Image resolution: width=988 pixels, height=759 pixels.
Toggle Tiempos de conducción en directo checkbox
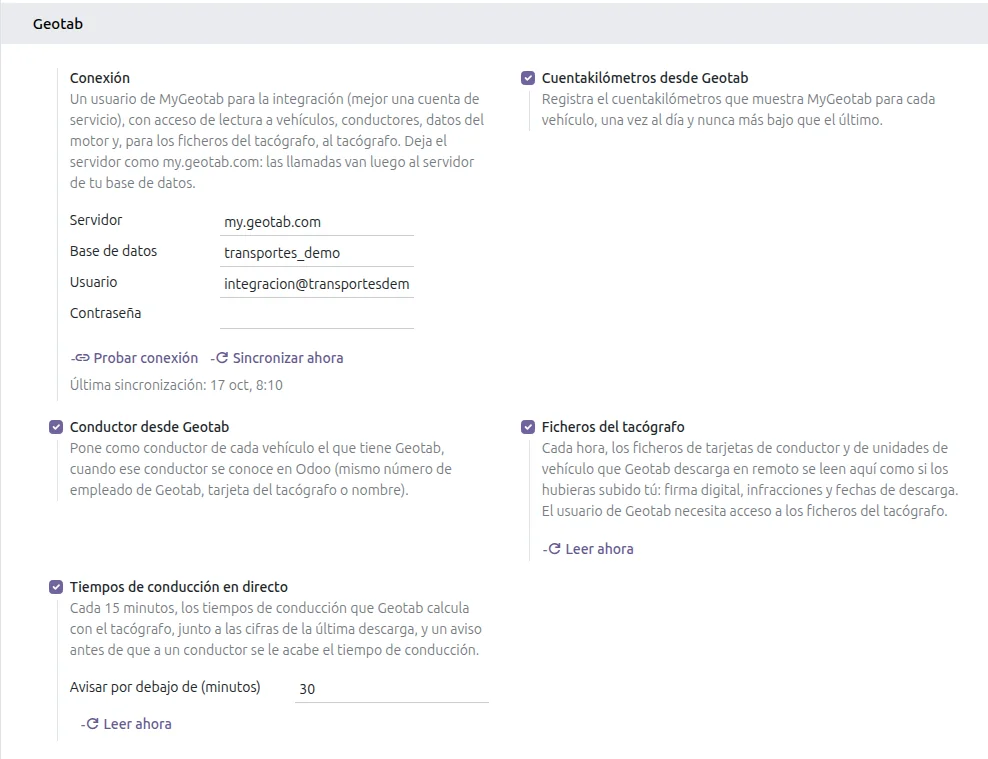click(56, 587)
